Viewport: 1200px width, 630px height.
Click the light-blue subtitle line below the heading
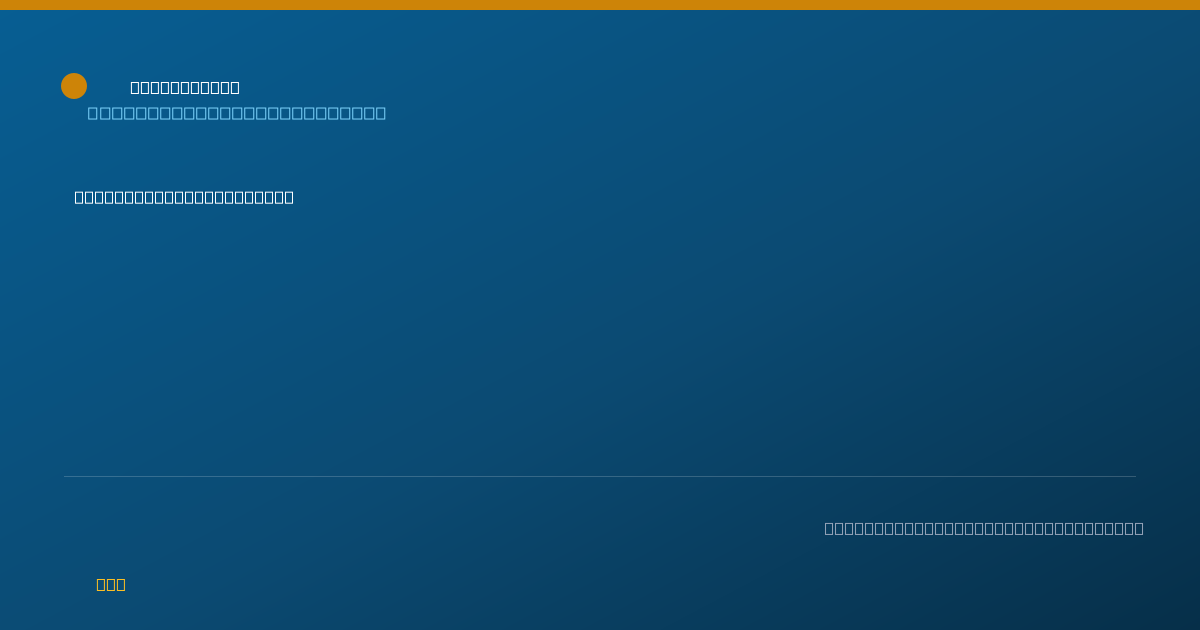[x=237, y=113]
